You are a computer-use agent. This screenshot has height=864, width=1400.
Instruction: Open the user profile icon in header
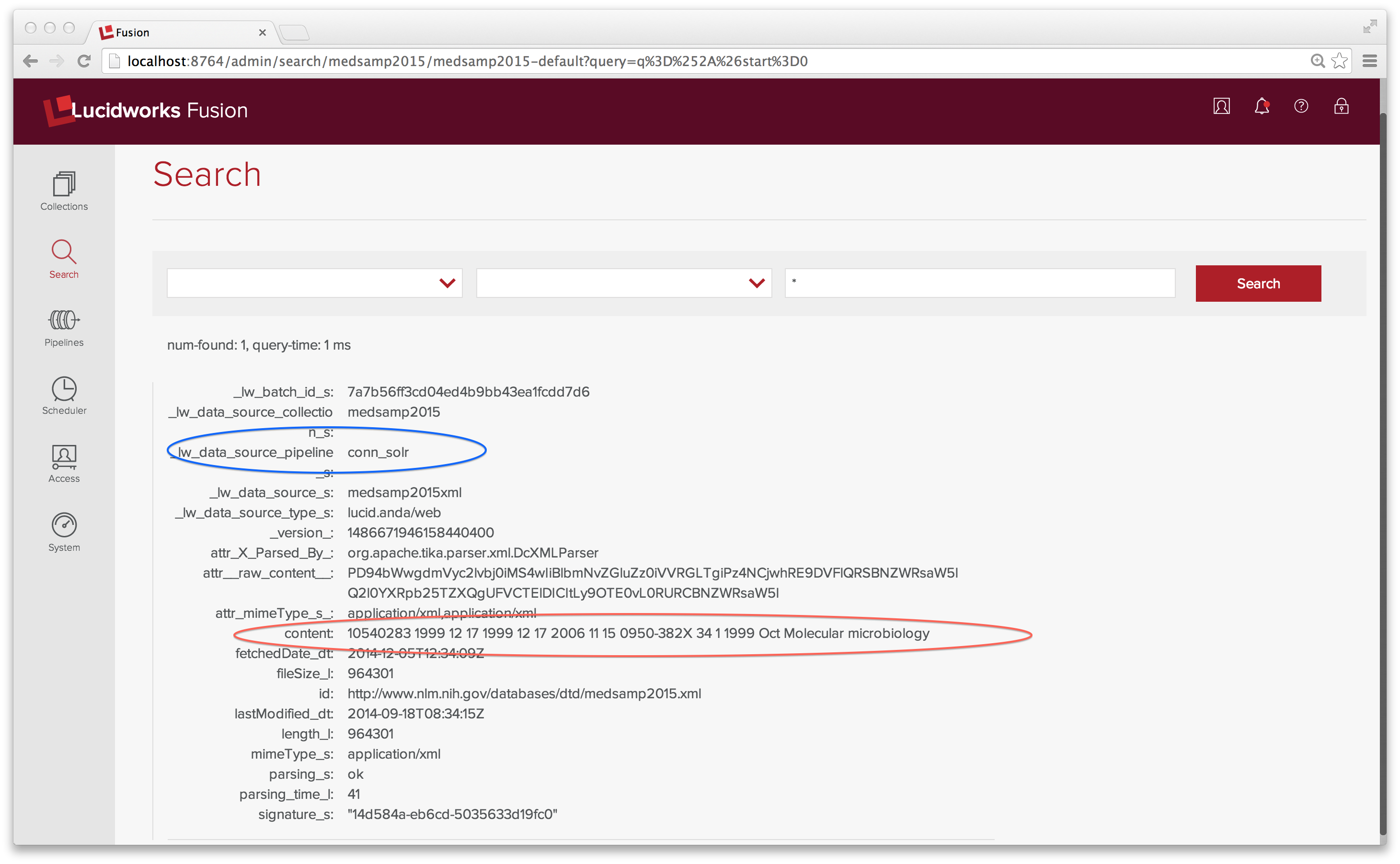tap(1221, 106)
